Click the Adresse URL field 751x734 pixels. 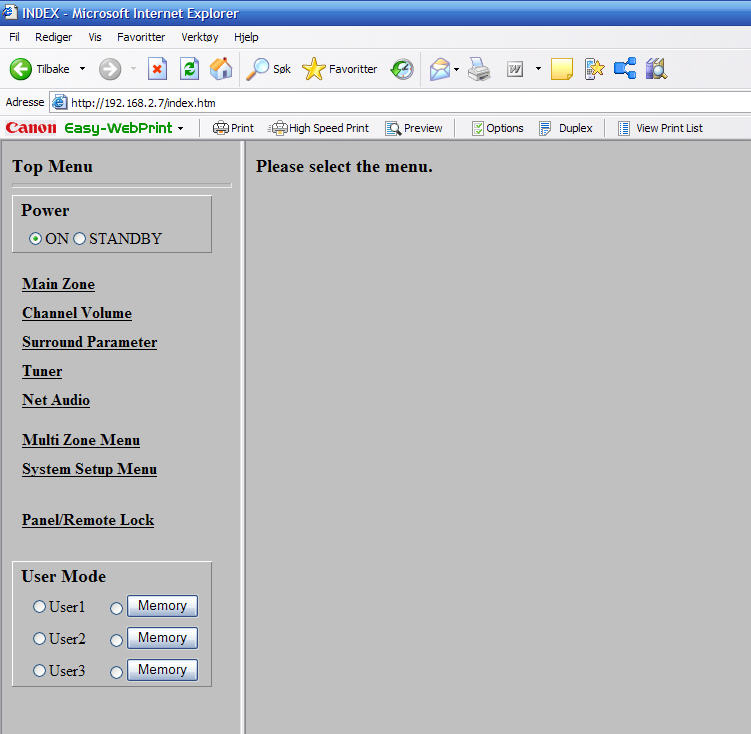tap(400, 102)
